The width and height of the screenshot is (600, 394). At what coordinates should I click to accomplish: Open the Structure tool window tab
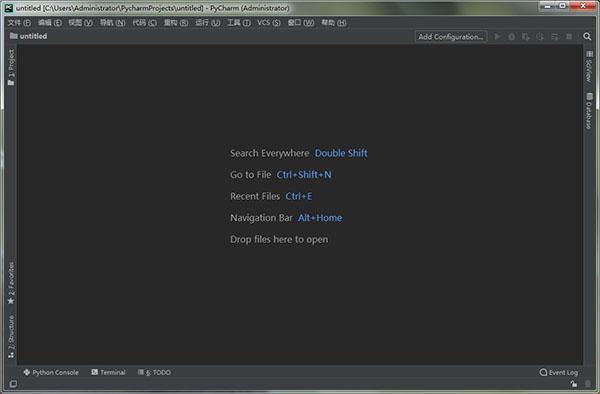tap(11, 337)
